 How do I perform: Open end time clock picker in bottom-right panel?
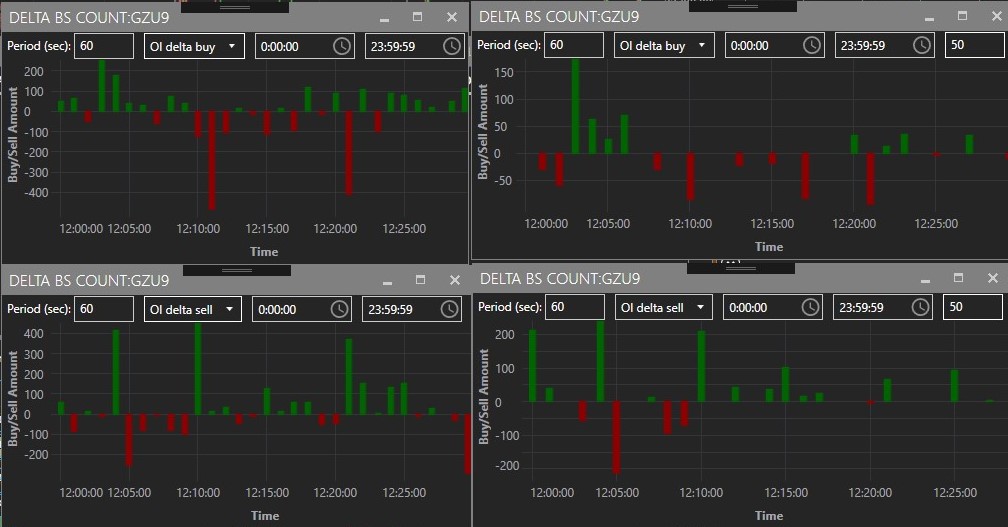(921, 307)
